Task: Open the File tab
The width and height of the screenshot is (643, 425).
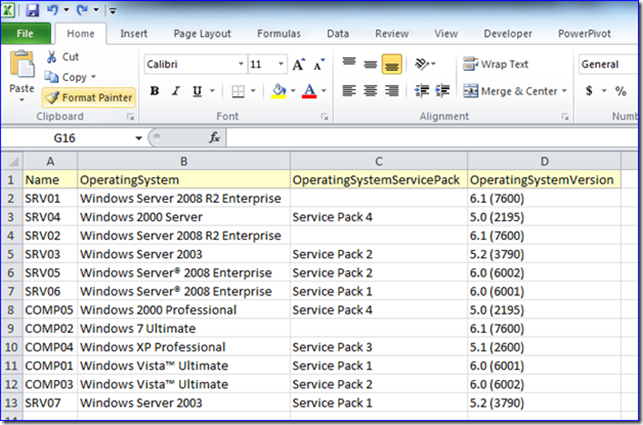Action: pos(25,34)
